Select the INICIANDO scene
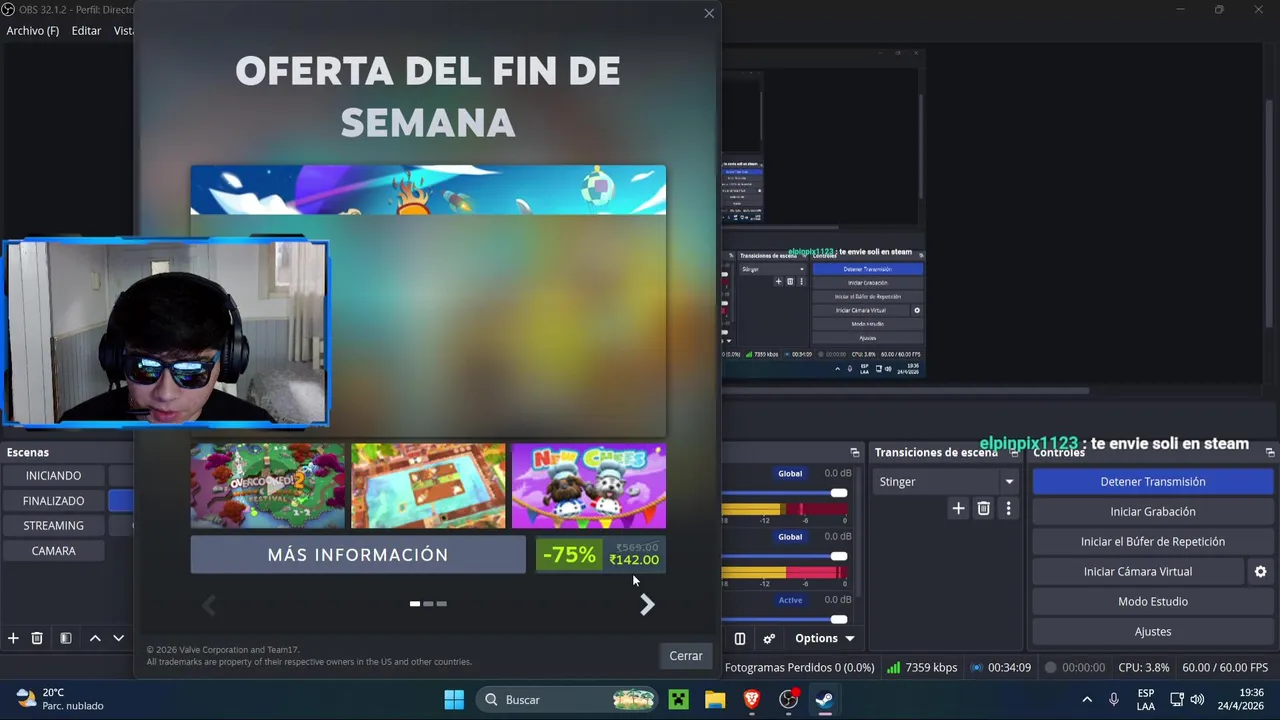This screenshot has width=1280, height=720. [x=53, y=476]
